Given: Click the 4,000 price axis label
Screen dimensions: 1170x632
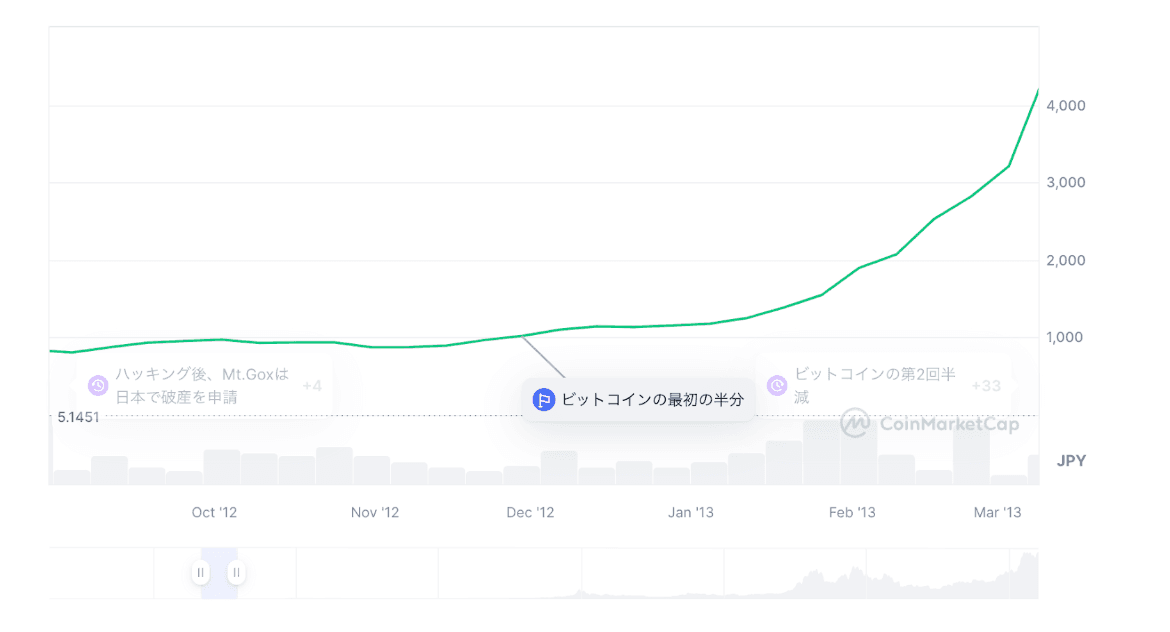Looking at the screenshot, I should point(1066,106).
